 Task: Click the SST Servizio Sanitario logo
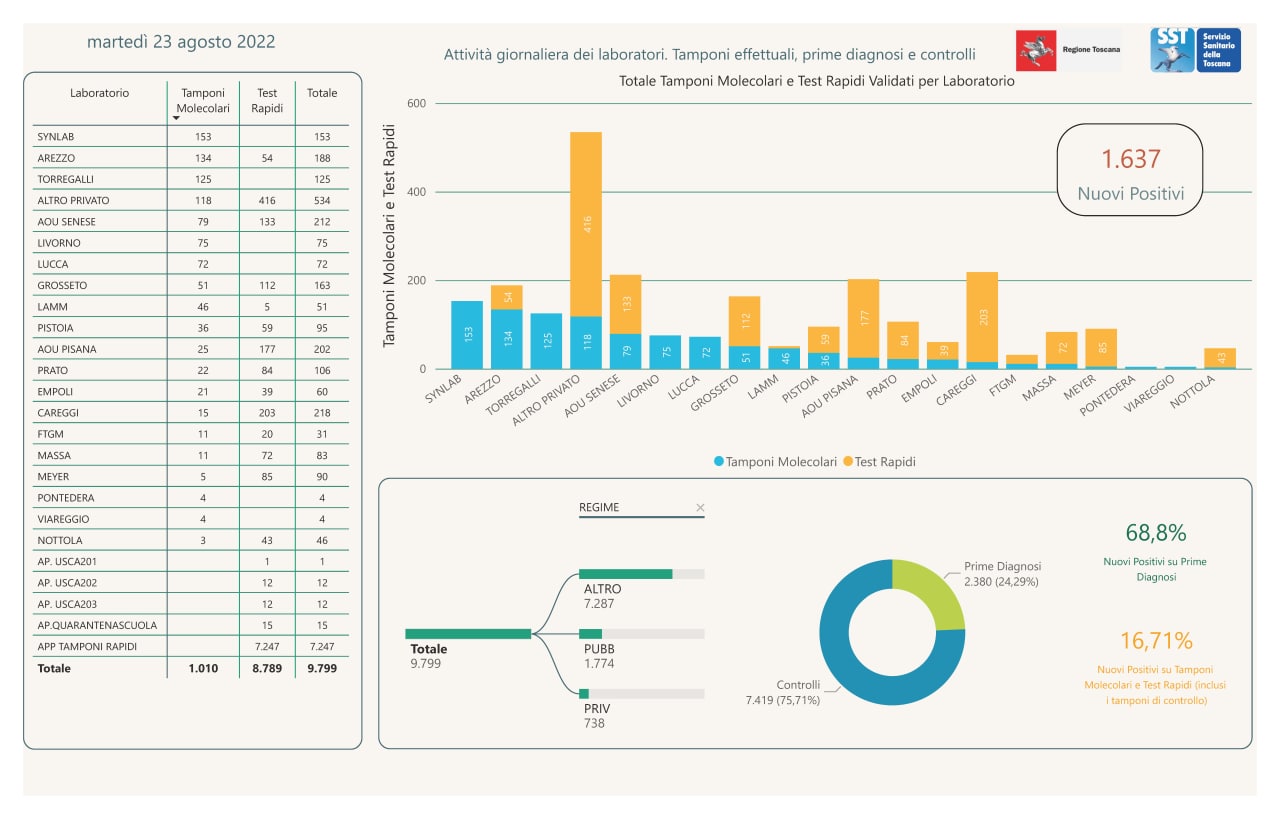[1195, 50]
